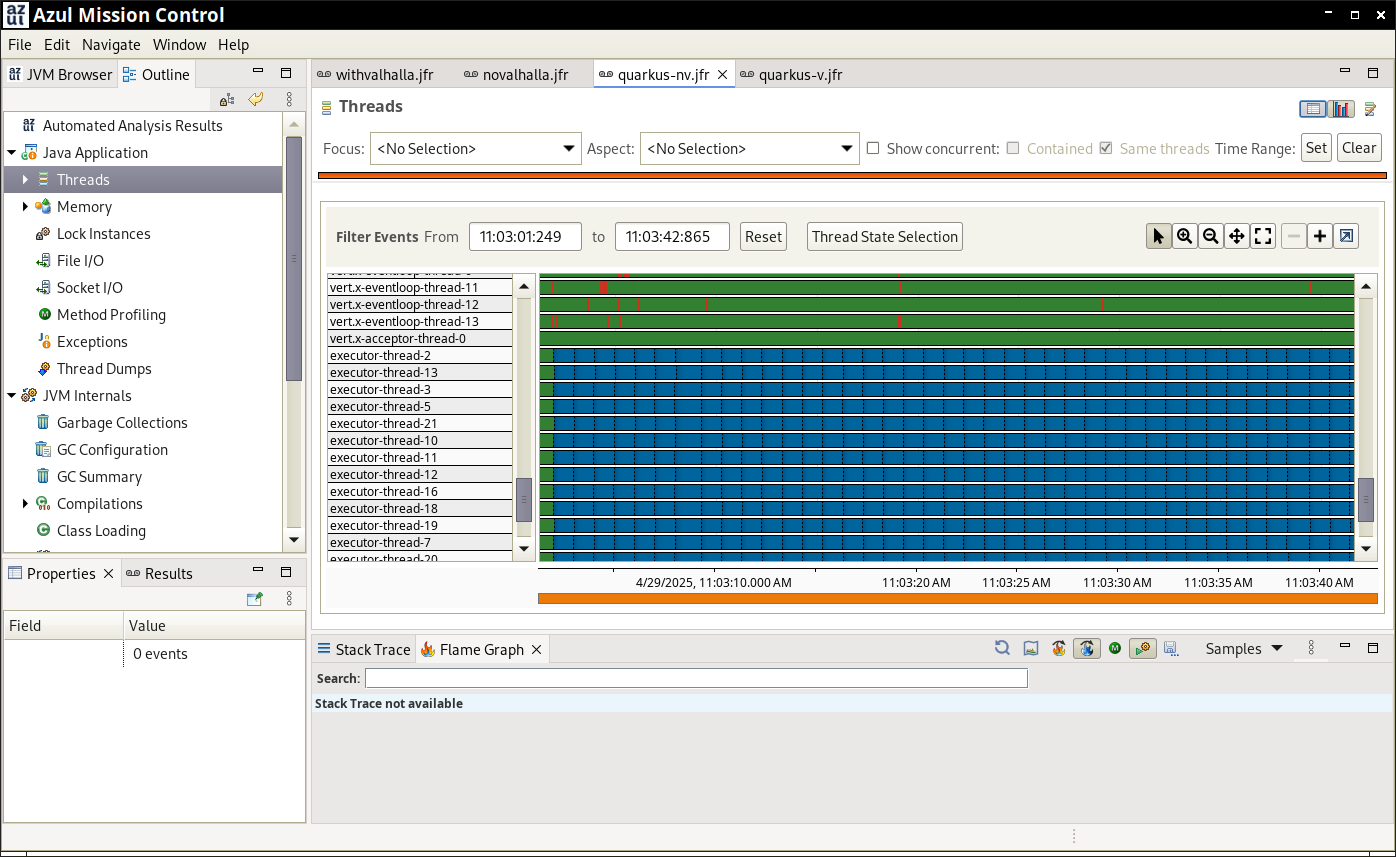Click the magnifier reset icon in Flame Graph

(1002, 649)
